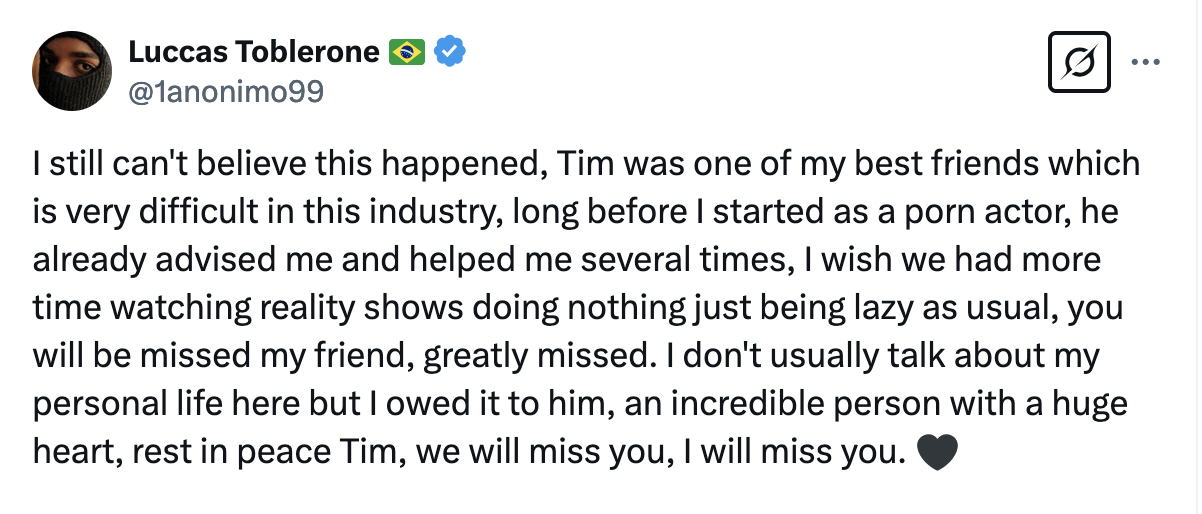Click the black heart emoji ending the post
Viewport: 1202px width, 514px height.
pos(936,453)
